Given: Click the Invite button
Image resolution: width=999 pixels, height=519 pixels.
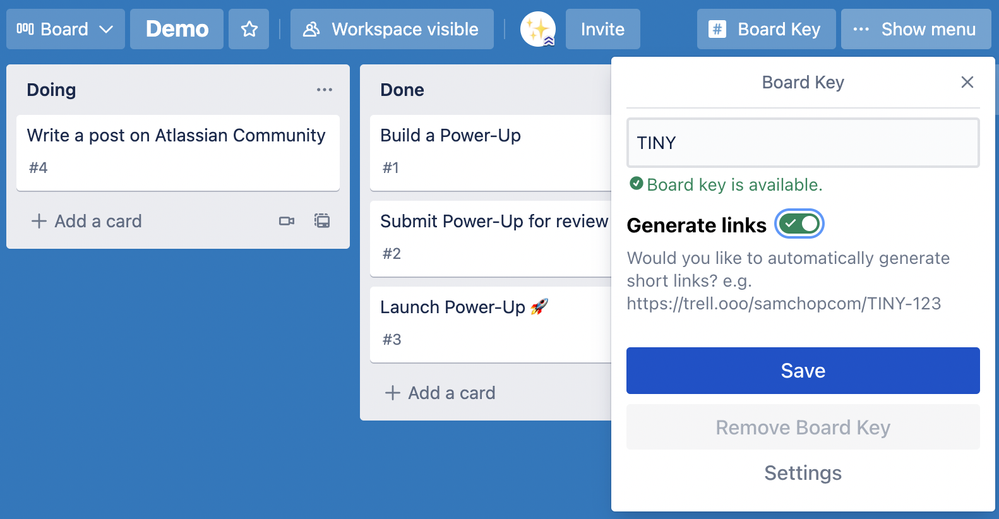Looking at the screenshot, I should (603, 29).
